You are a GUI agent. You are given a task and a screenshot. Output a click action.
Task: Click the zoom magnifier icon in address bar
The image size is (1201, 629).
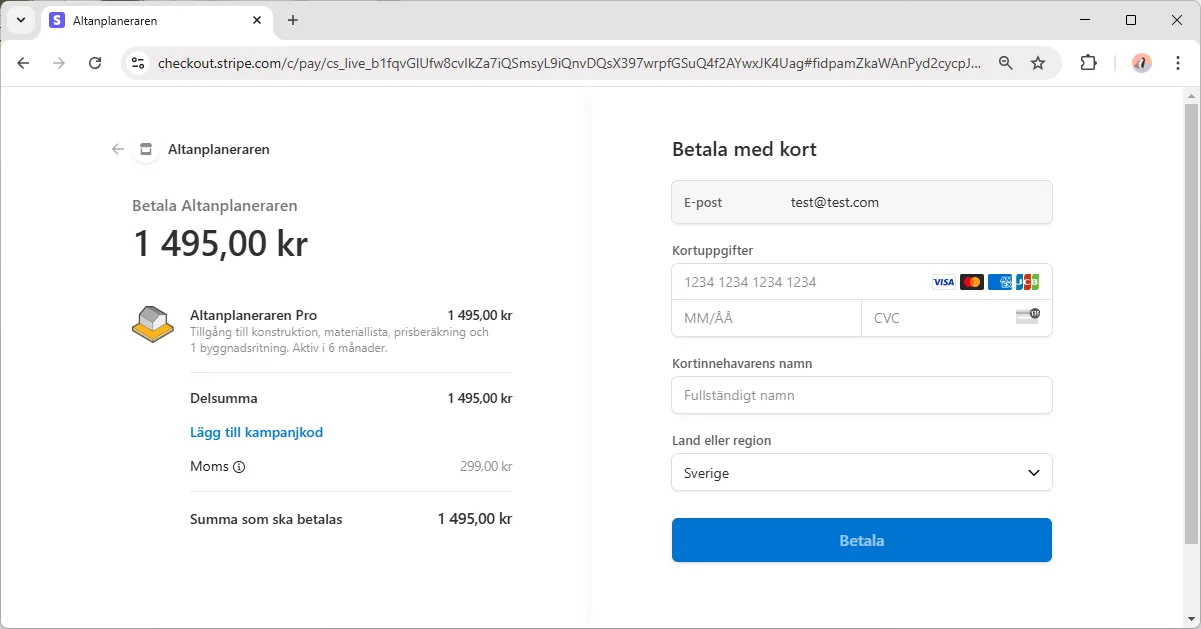tap(1005, 63)
